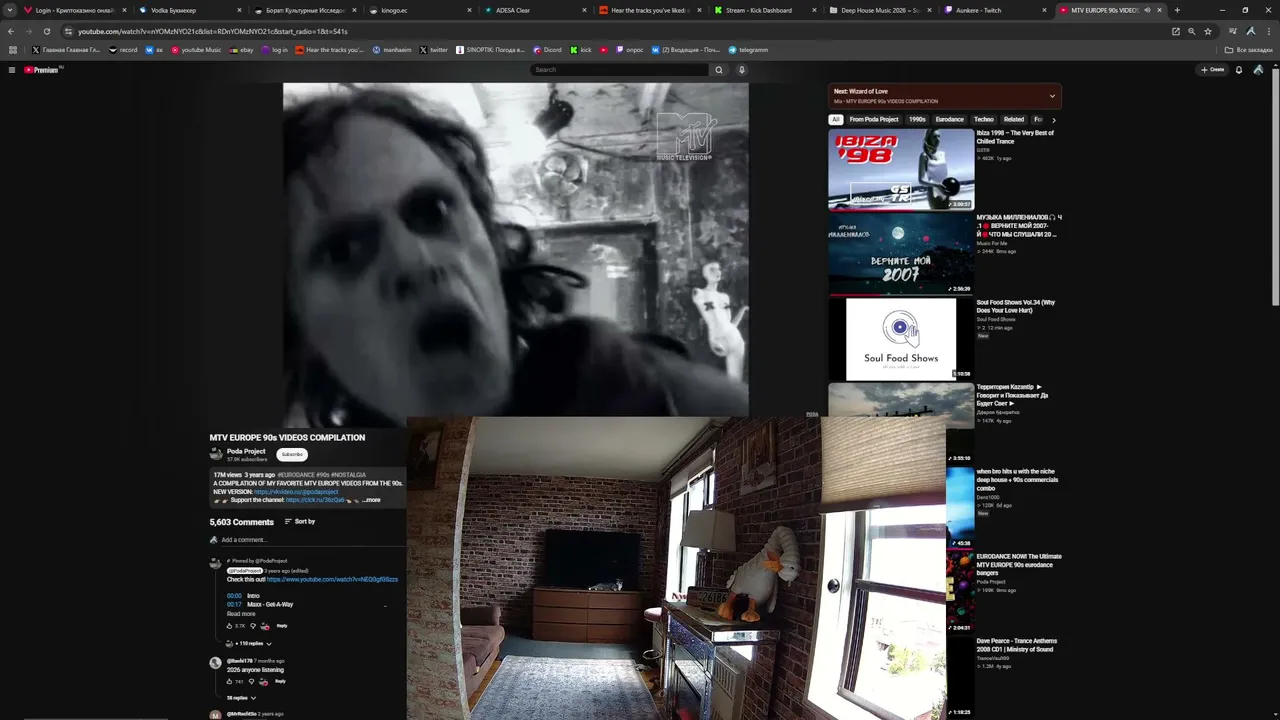This screenshot has width=1280, height=720.
Task: Click the browser address bar URL
Action: coord(213,31)
